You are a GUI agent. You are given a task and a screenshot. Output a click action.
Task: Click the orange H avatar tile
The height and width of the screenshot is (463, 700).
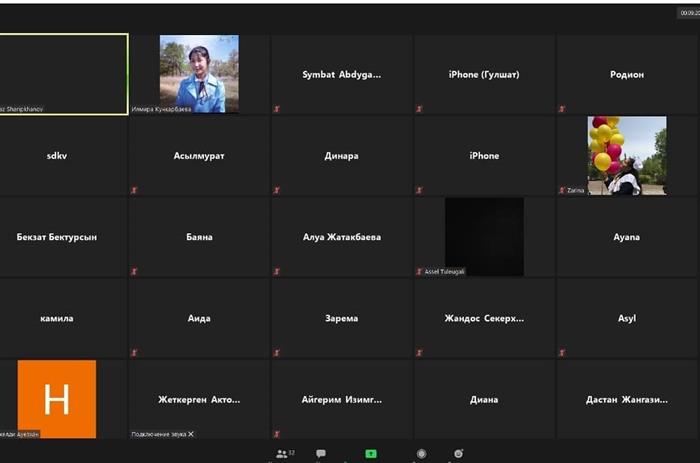(57, 399)
